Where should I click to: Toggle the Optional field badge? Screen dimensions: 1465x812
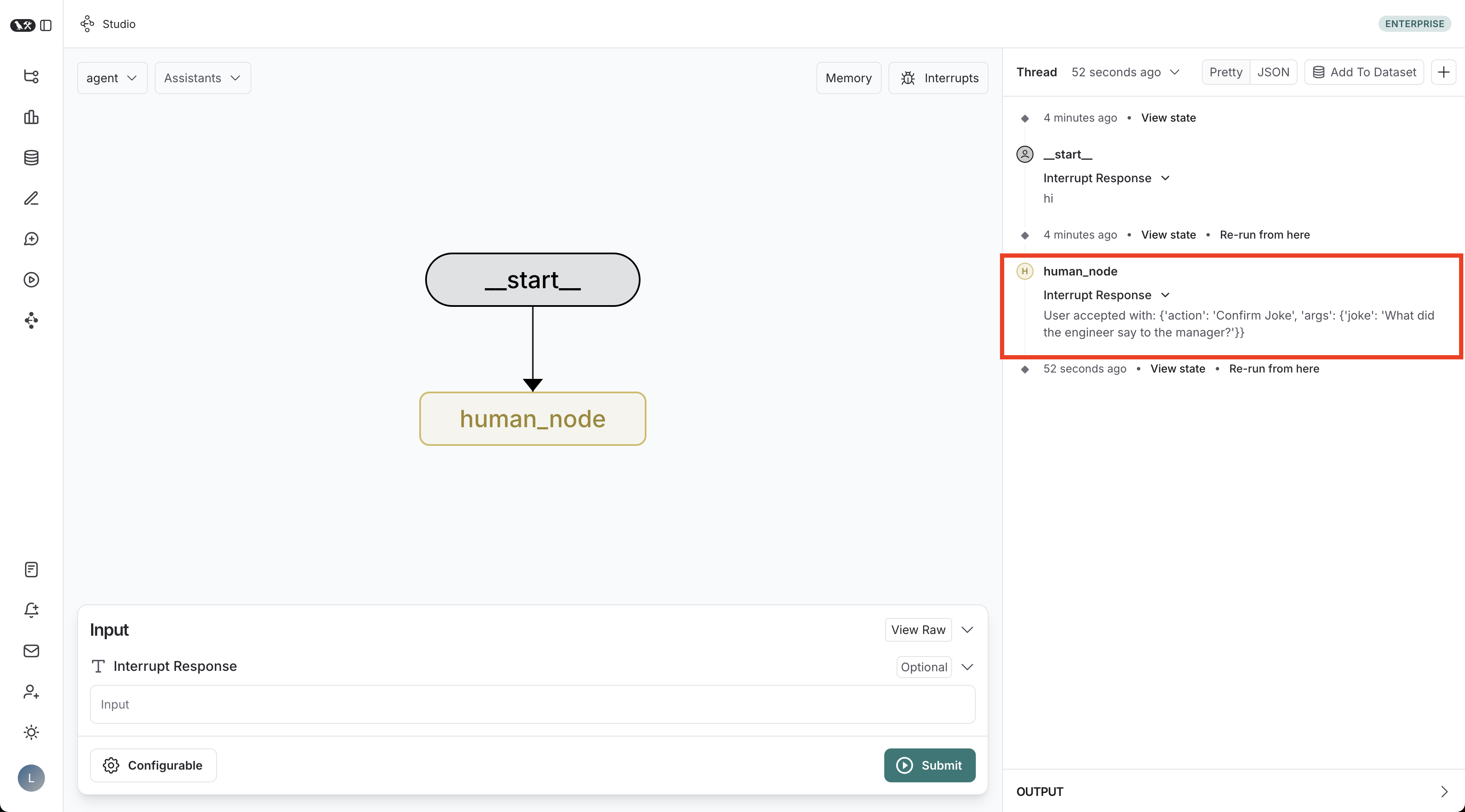tap(924, 667)
